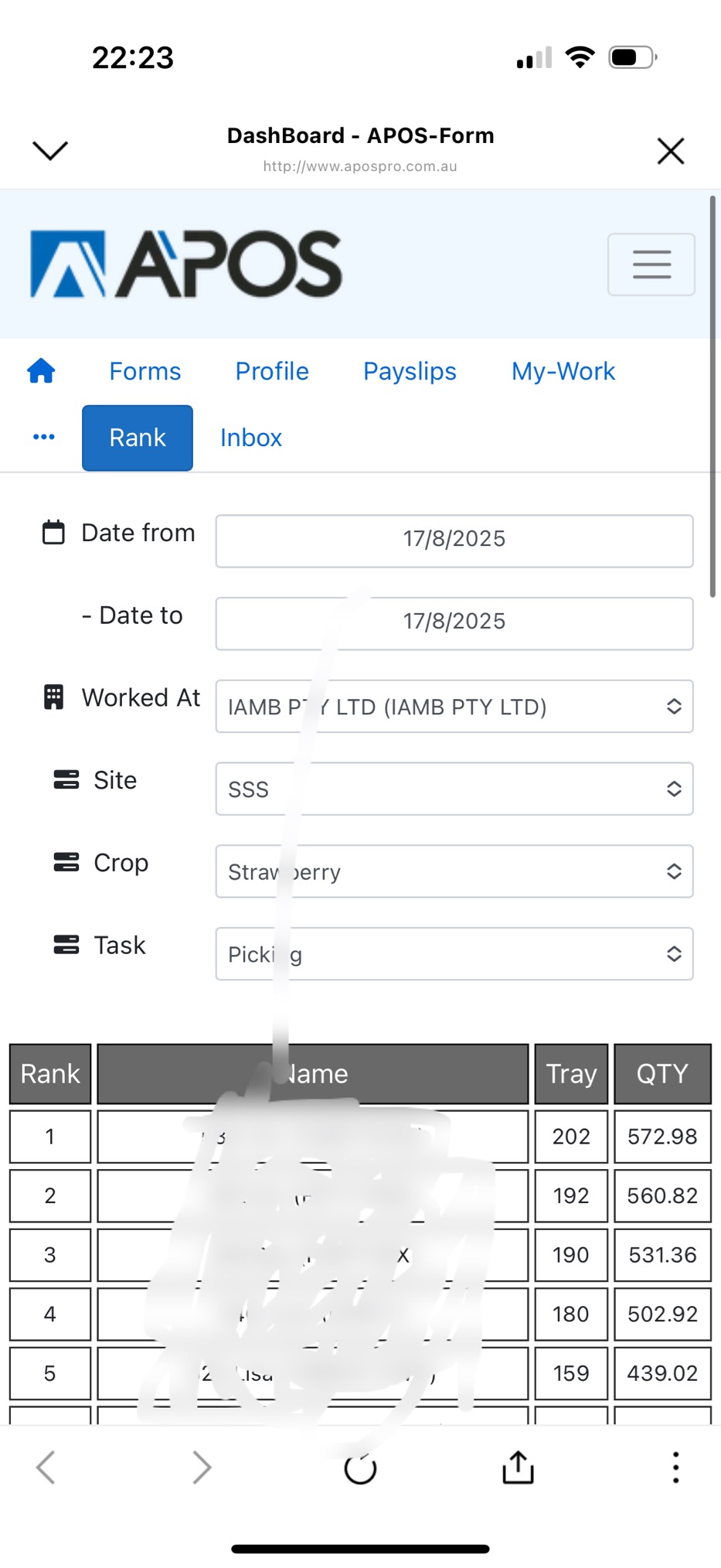721x1568 pixels.
Task: Open the Task dropdown showing Picking
Action: click(454, 954)
